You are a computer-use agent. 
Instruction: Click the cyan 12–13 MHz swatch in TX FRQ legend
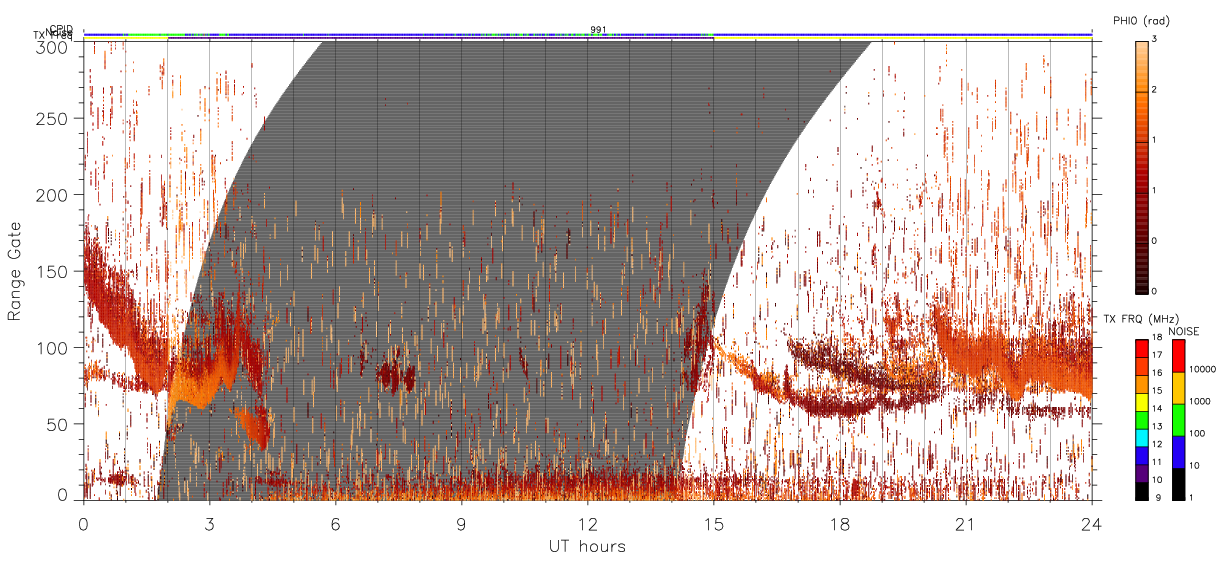(x=1142, y=438)
